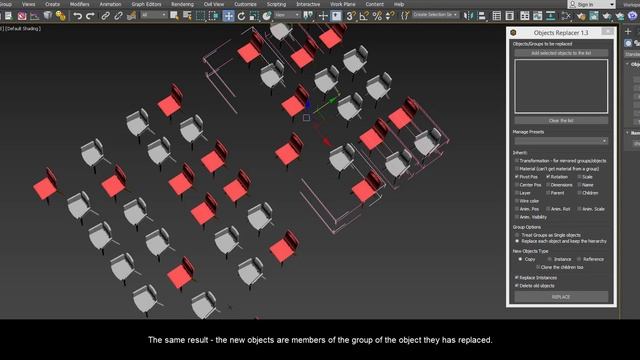Click Add selected objects to the list
The width and height of the screenshot is (640, 360).
pyautogui.click(x=561, y=53)
